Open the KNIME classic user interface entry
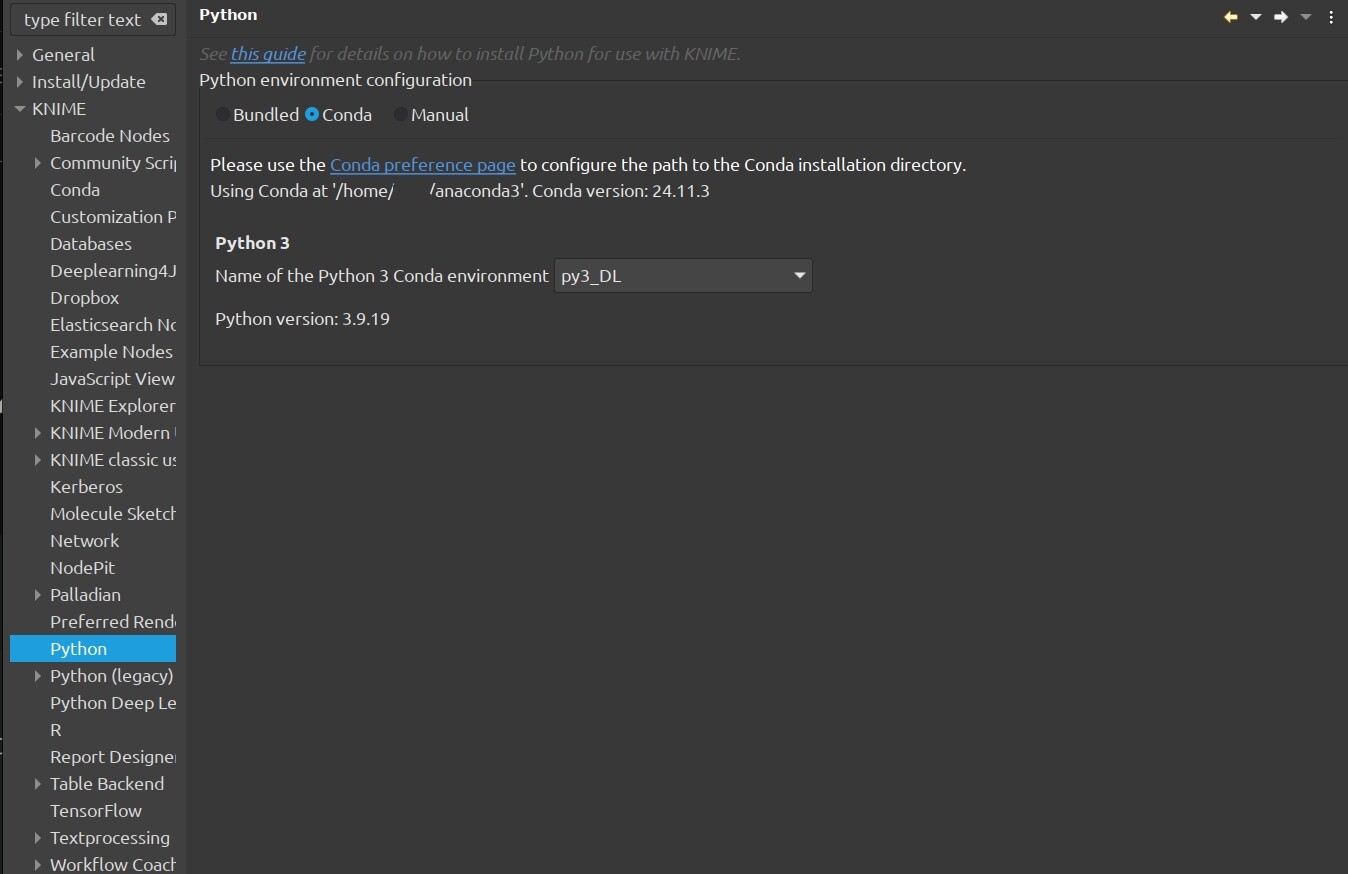 pyautogui.click(x=113, y=460)
